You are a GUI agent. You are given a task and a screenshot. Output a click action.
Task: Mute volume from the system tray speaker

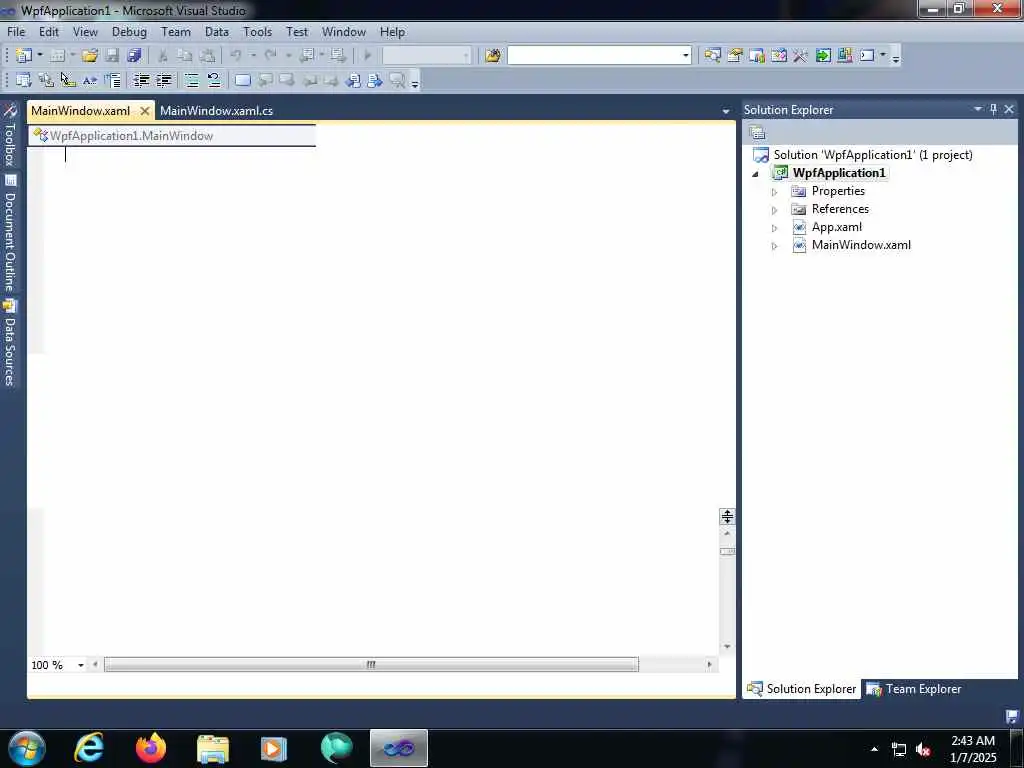click(923, 749)
